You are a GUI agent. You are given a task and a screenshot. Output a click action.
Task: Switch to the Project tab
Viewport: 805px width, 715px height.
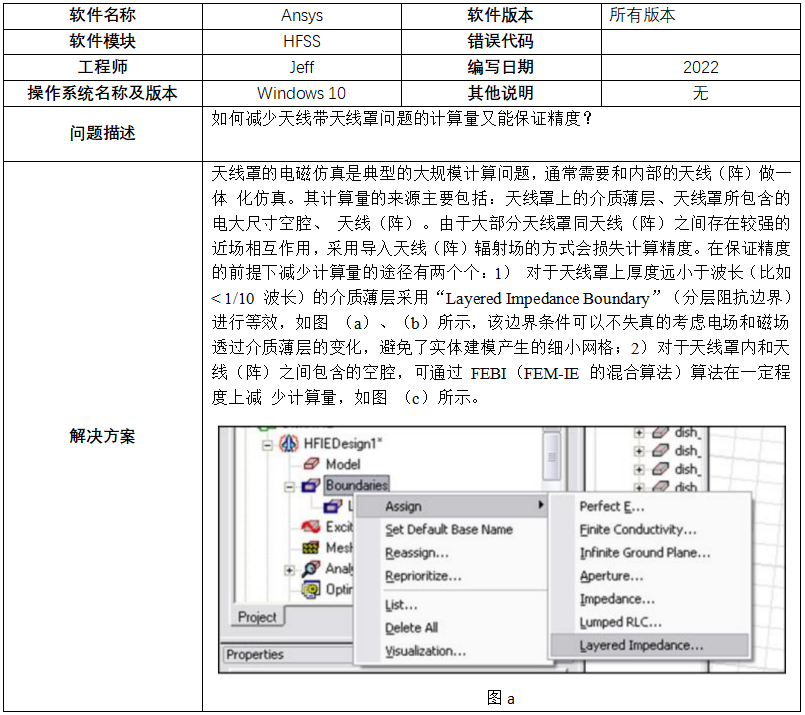coord(257,617)
